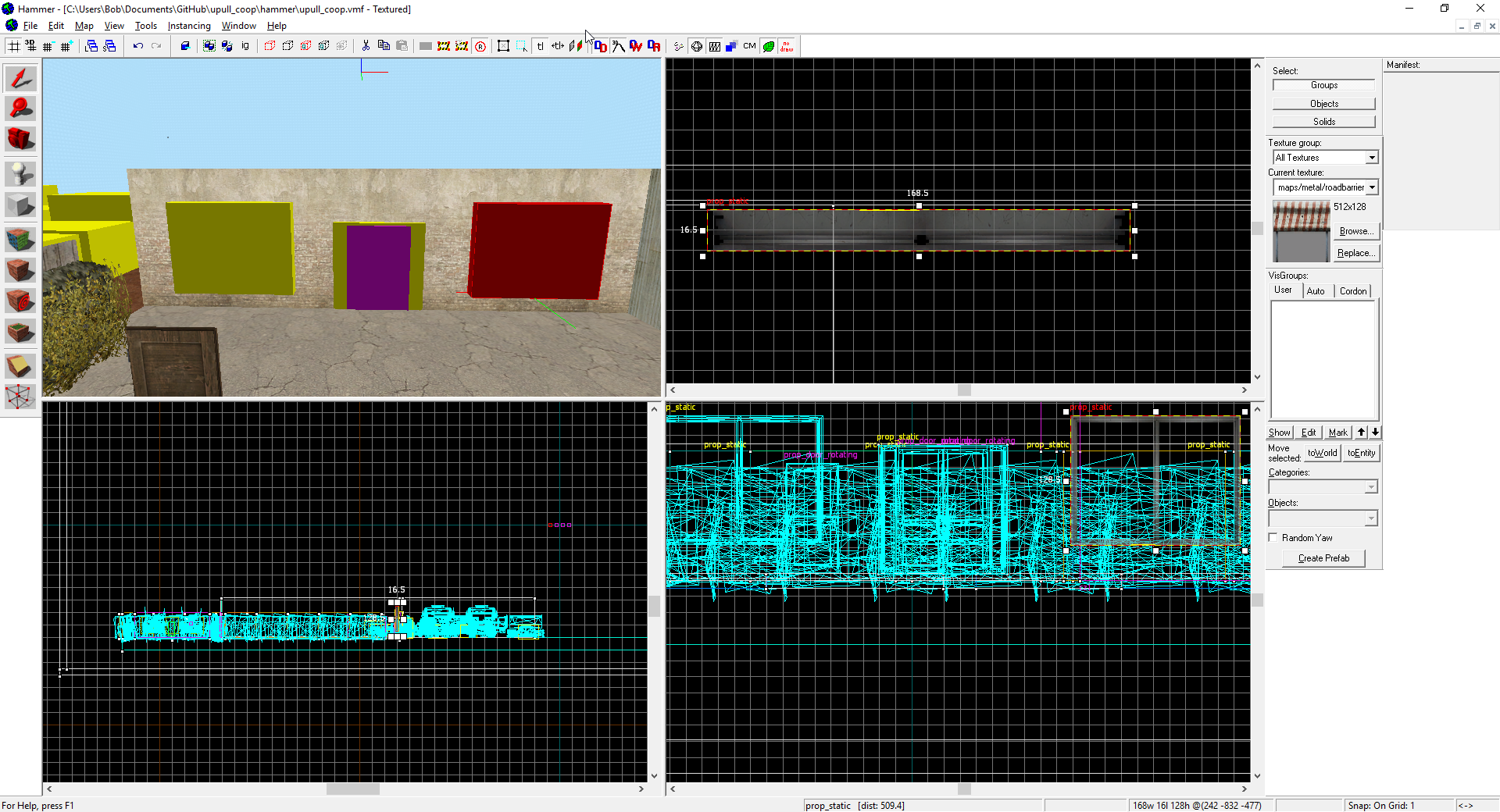Click the Select Solids button
Viewport: 1500px width, 812px height.
click(1324, 122)
